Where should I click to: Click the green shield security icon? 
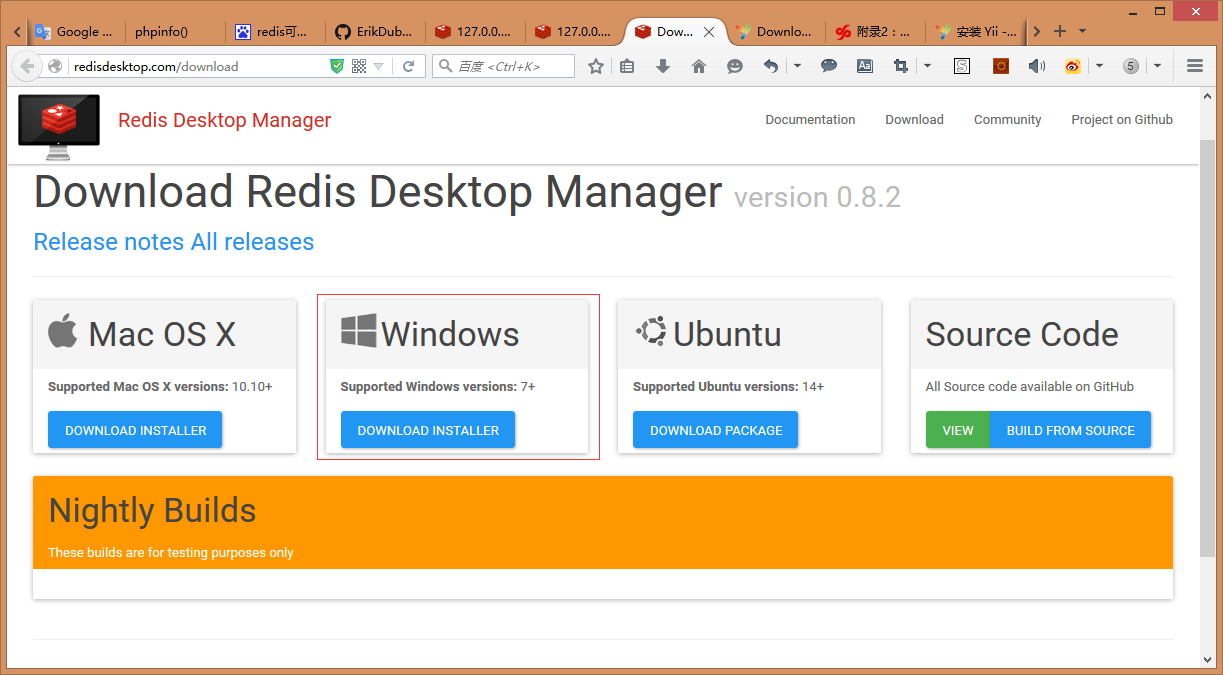(x=337, y=66)
